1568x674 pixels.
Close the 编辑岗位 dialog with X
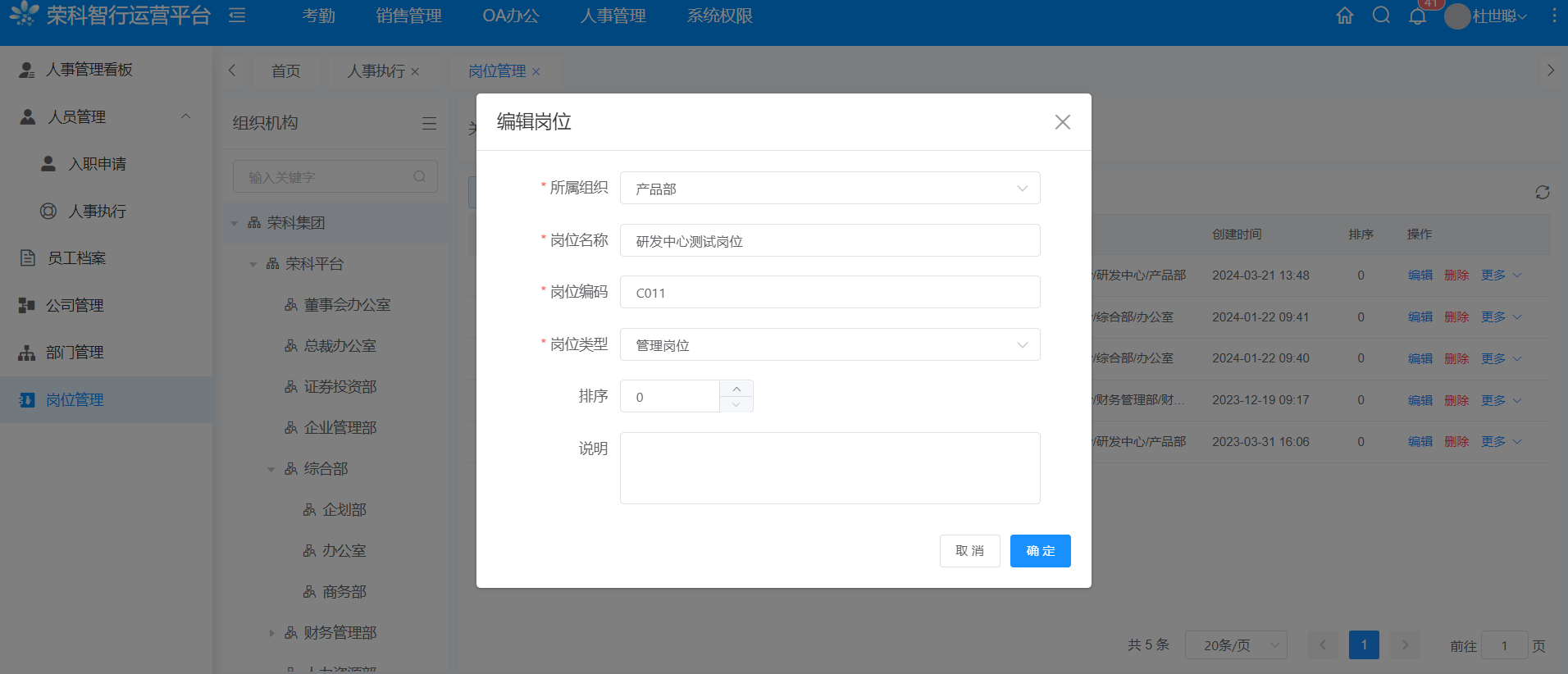(x=1062, y=122)
